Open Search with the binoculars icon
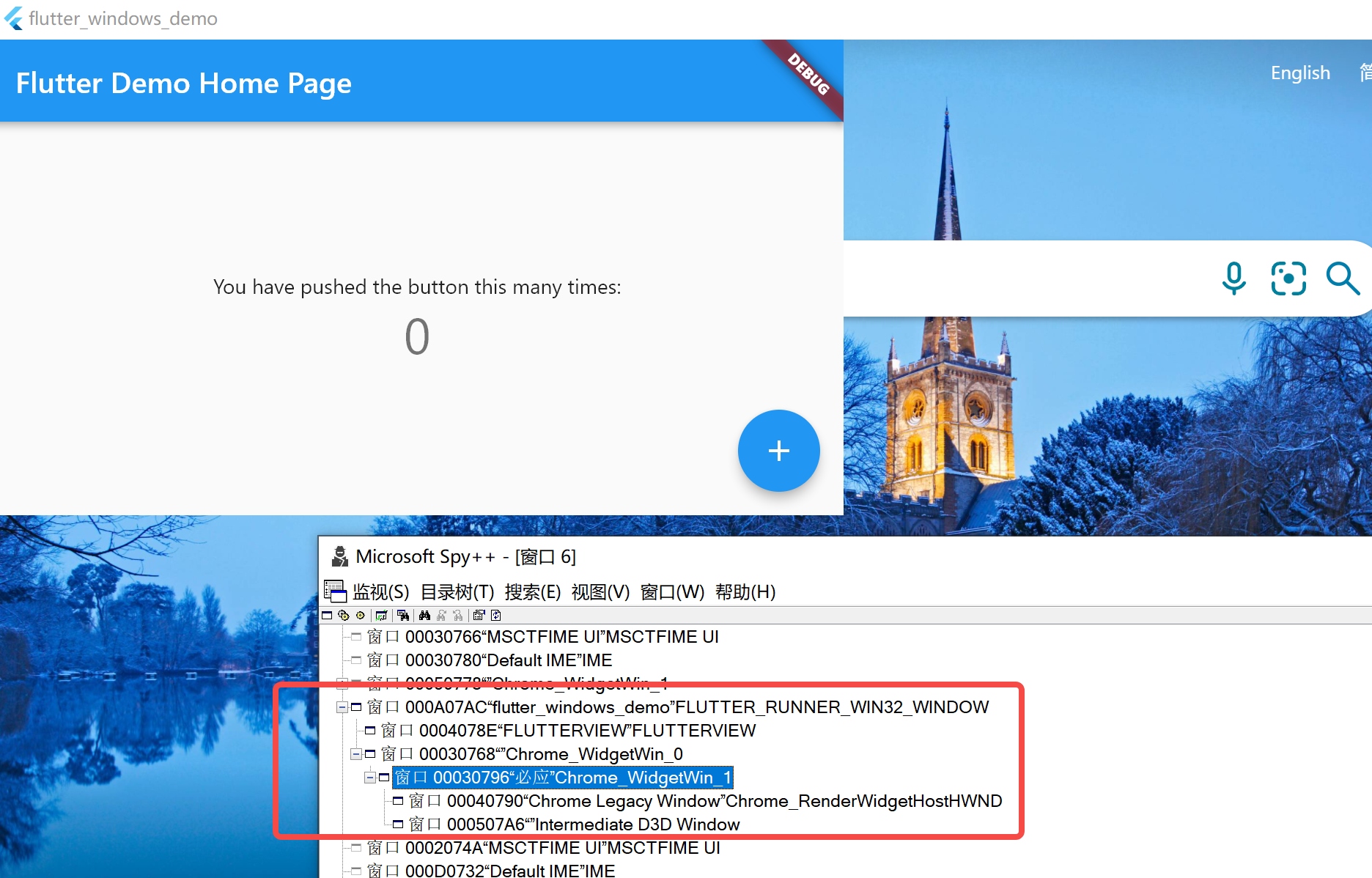This screenshot has width=1372, height=878. pyautogui.click(x=425, y=616)
